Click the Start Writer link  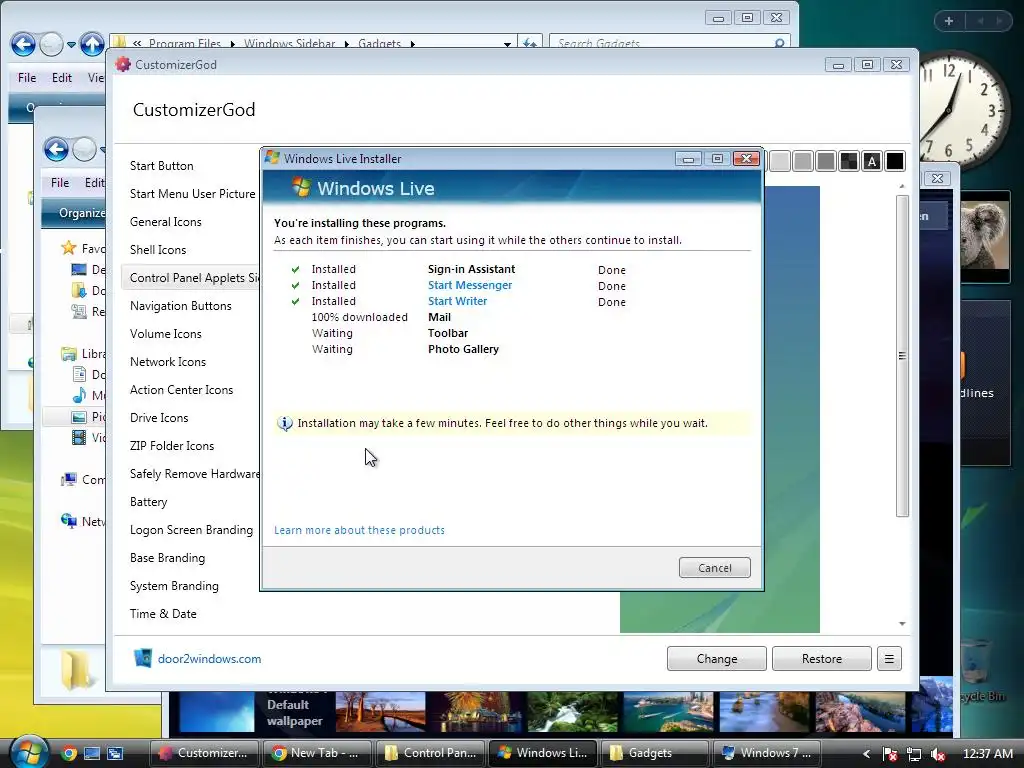tap(457, 301)
